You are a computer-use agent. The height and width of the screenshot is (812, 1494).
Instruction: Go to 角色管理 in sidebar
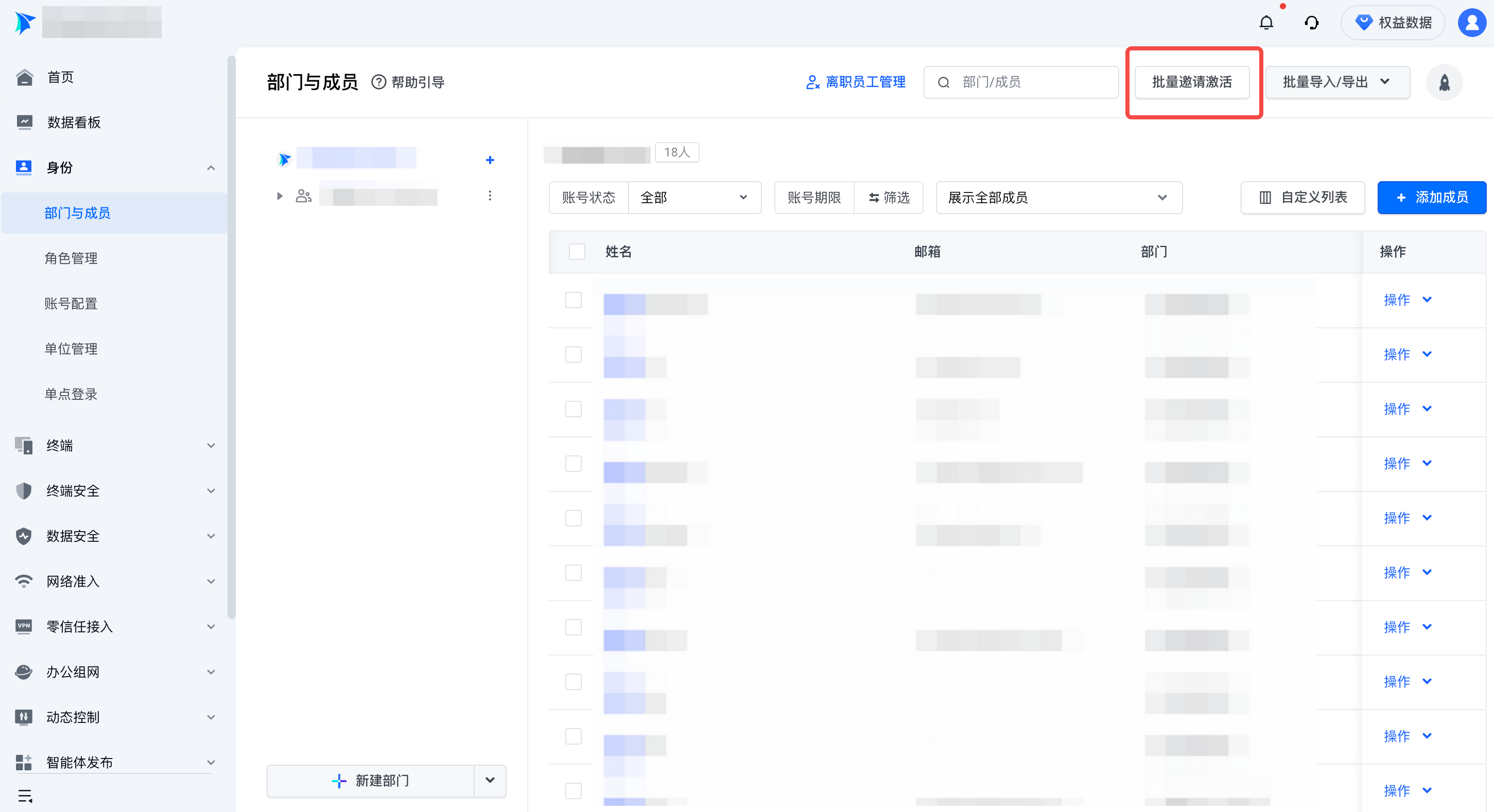click(x=71, y=258)
